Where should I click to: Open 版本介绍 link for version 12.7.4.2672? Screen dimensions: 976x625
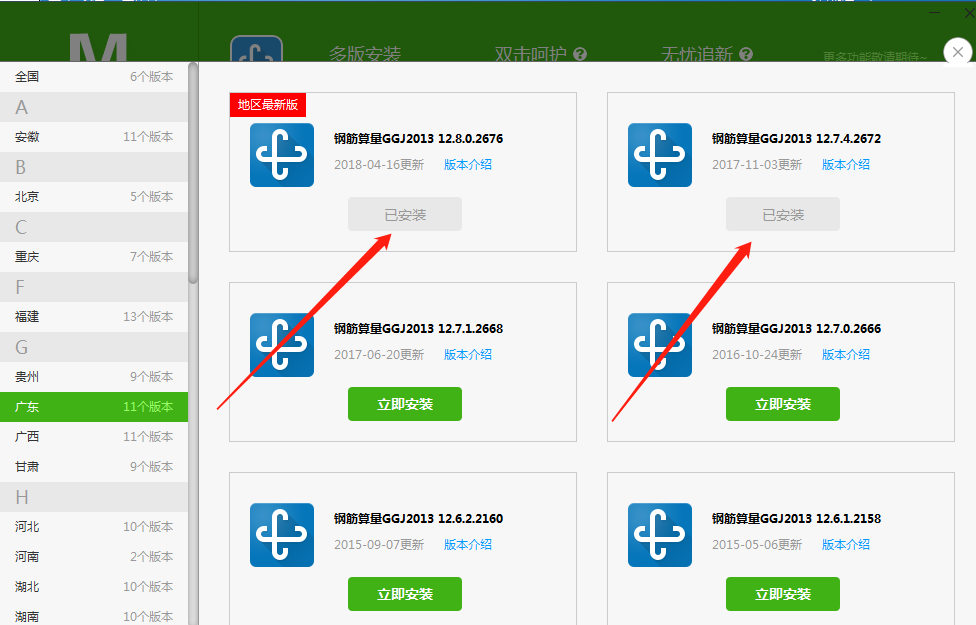click(x=845, y=164)
